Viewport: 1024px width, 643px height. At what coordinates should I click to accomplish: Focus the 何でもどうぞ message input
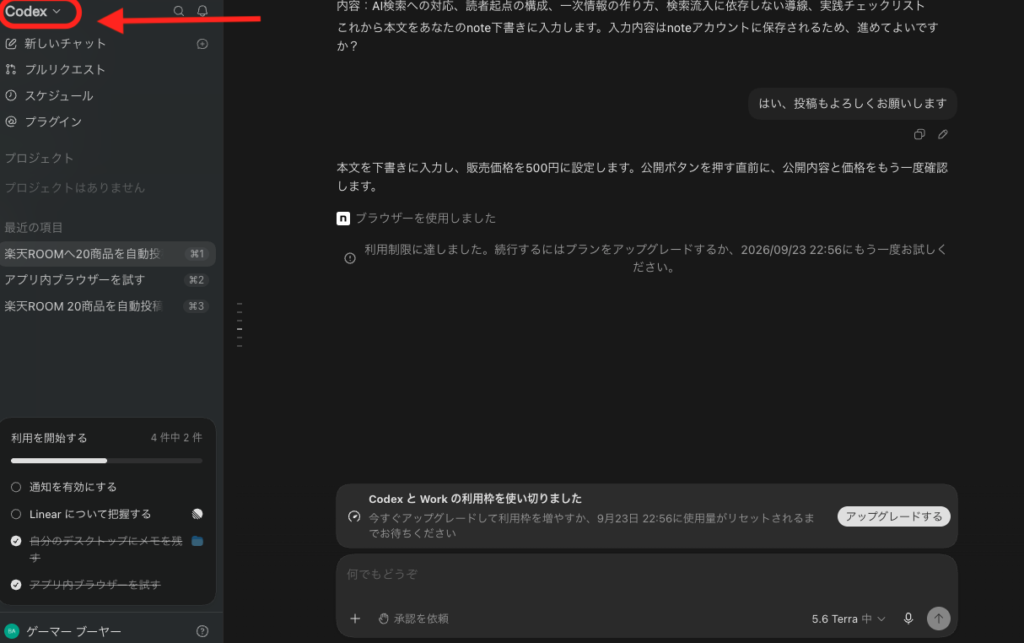[647, 574]
